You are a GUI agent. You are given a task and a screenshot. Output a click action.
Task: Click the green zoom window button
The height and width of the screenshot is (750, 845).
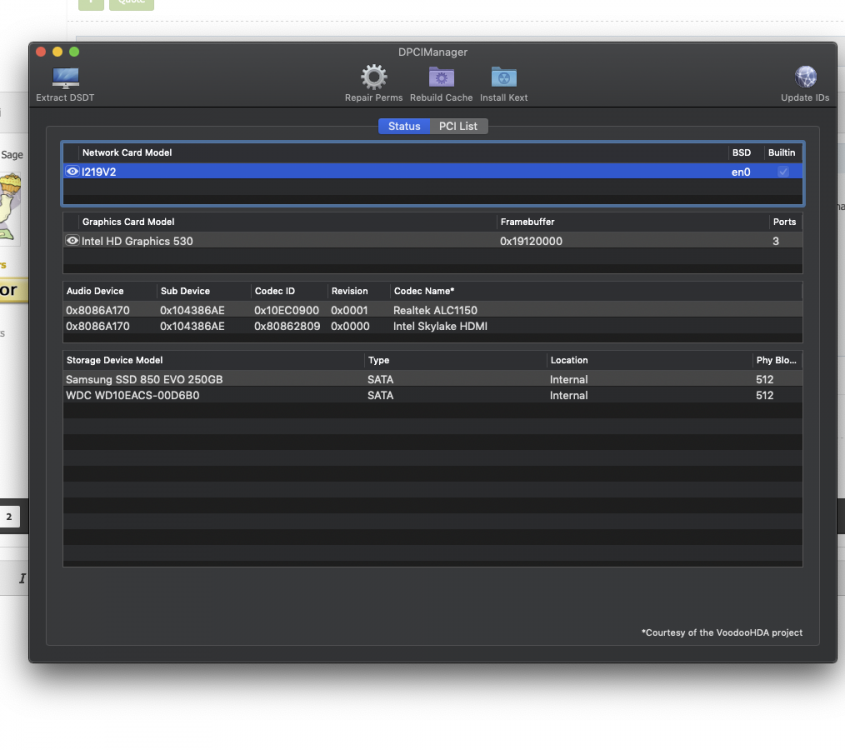(74, 52)
